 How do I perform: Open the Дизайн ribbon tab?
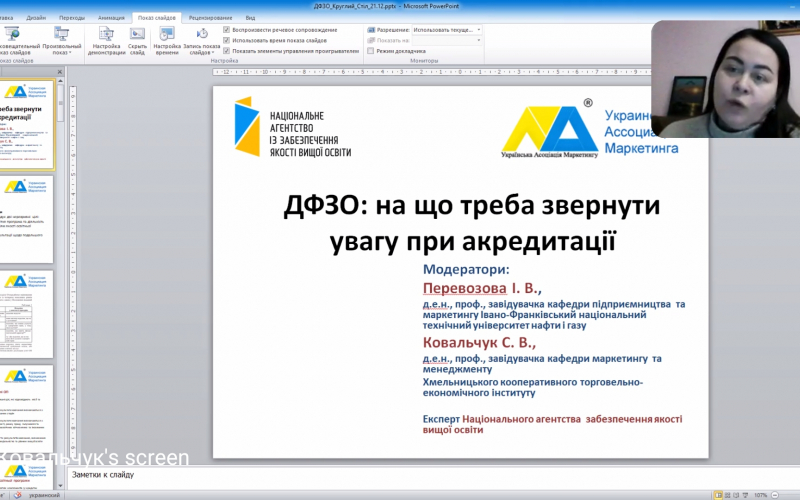36,18
